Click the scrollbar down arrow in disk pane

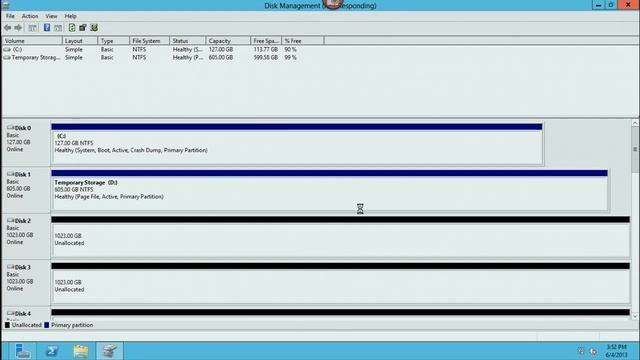pyautogui.click(x=635, y=316)
